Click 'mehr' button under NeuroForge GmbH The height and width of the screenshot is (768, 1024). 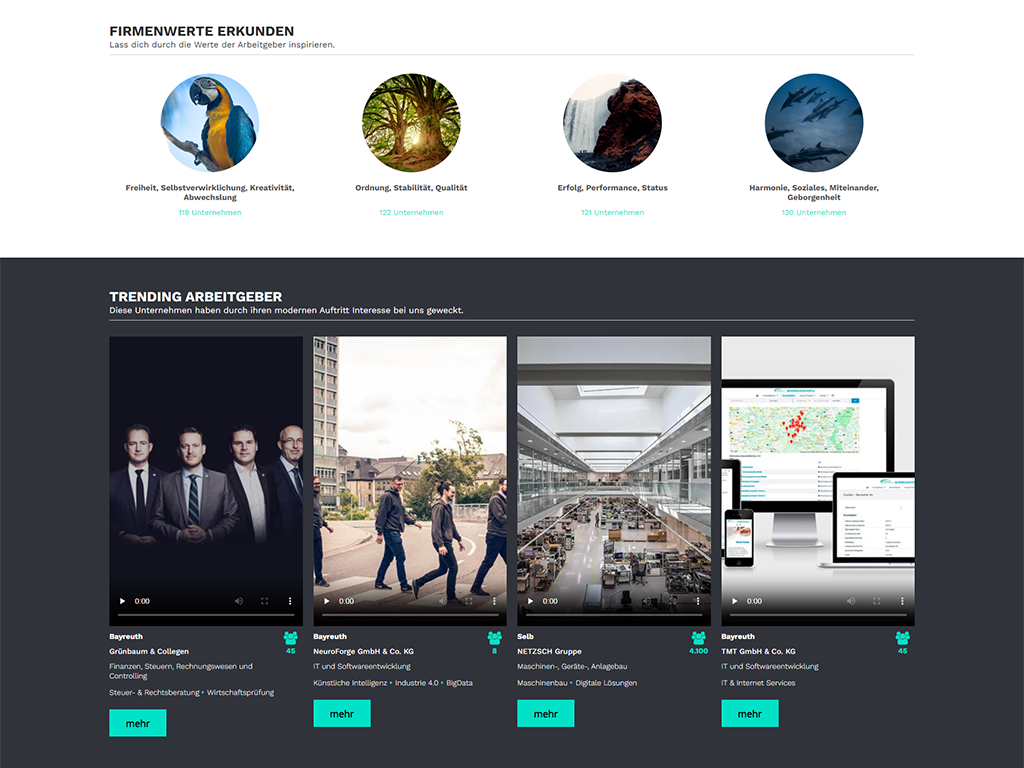coord(342,713)
